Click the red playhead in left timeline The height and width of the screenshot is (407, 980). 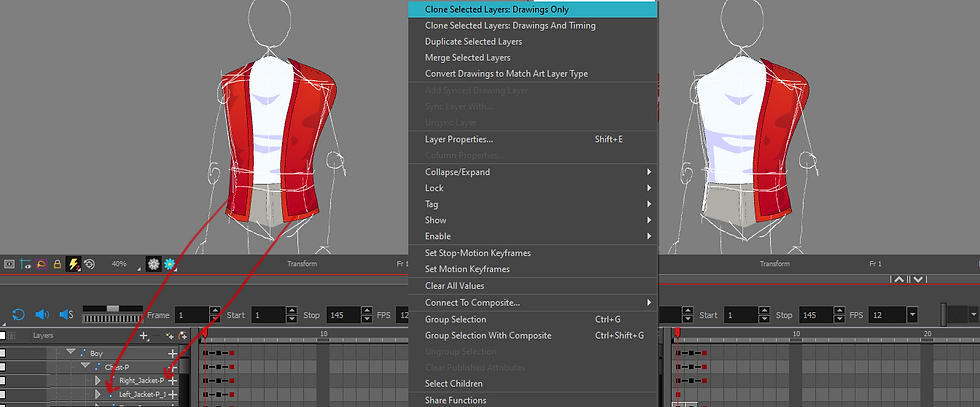coord(203,334)
